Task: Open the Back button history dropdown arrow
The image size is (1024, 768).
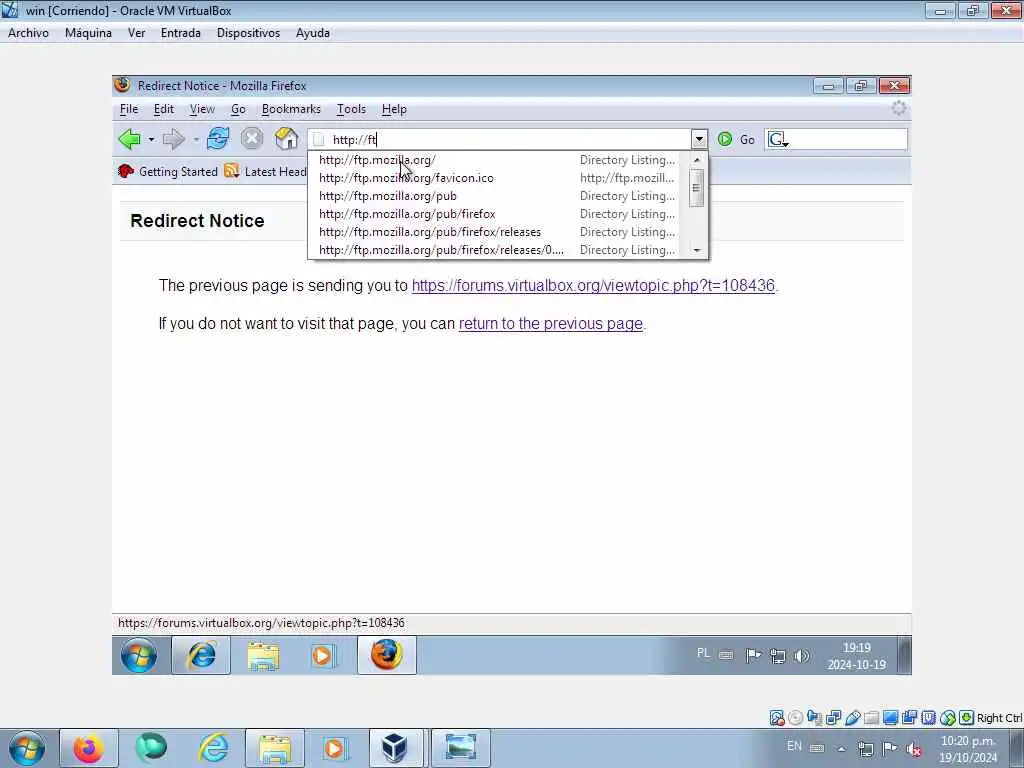Action: point(151,140)
